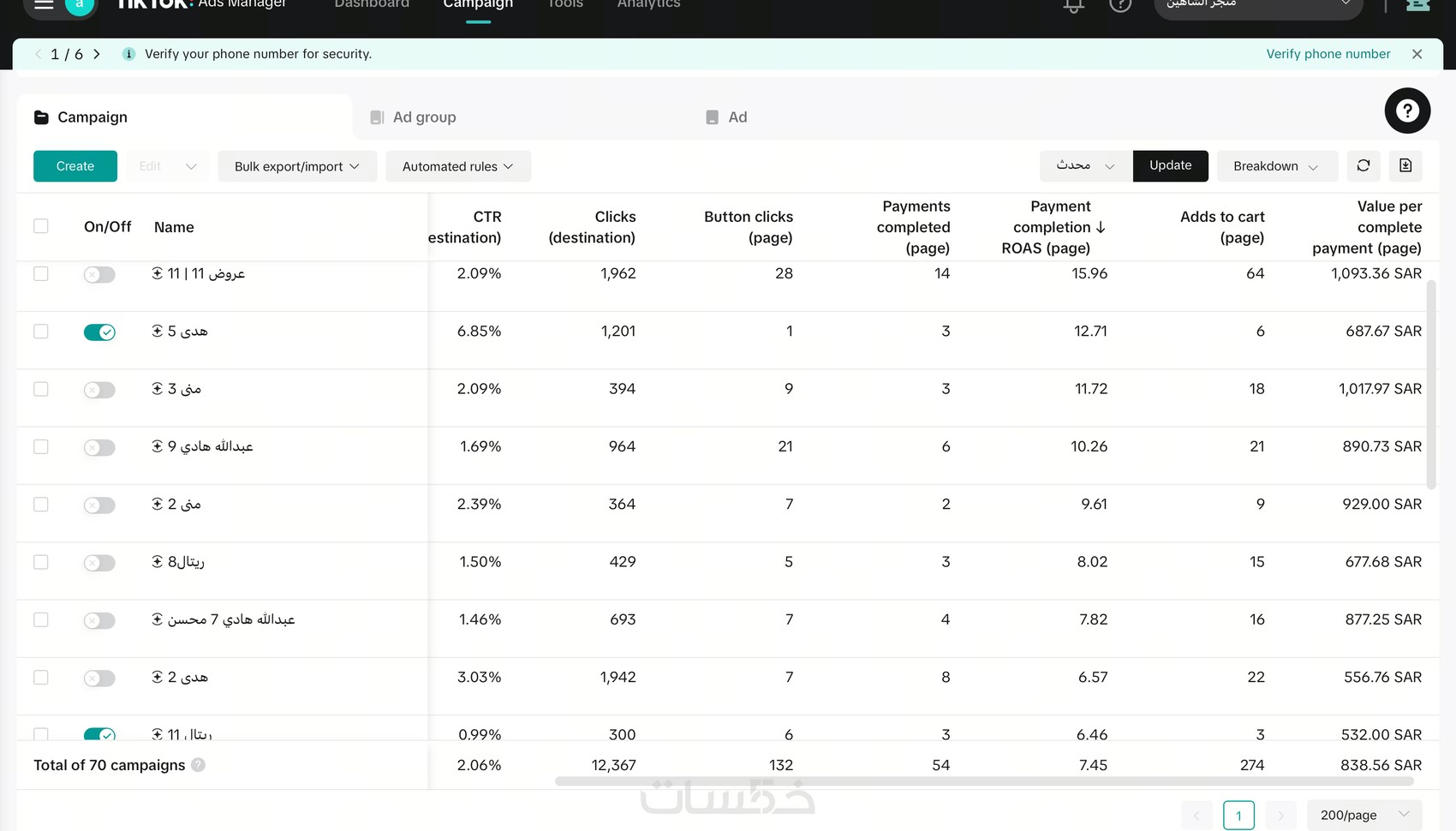Select the checkbox for campaign منى 3

point(41,389)
